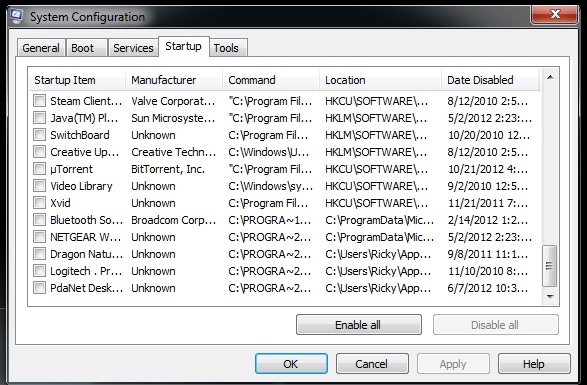The image size is (587, 385).
Task: Click the greyed-out Disable all button
Action: (495, 325)
